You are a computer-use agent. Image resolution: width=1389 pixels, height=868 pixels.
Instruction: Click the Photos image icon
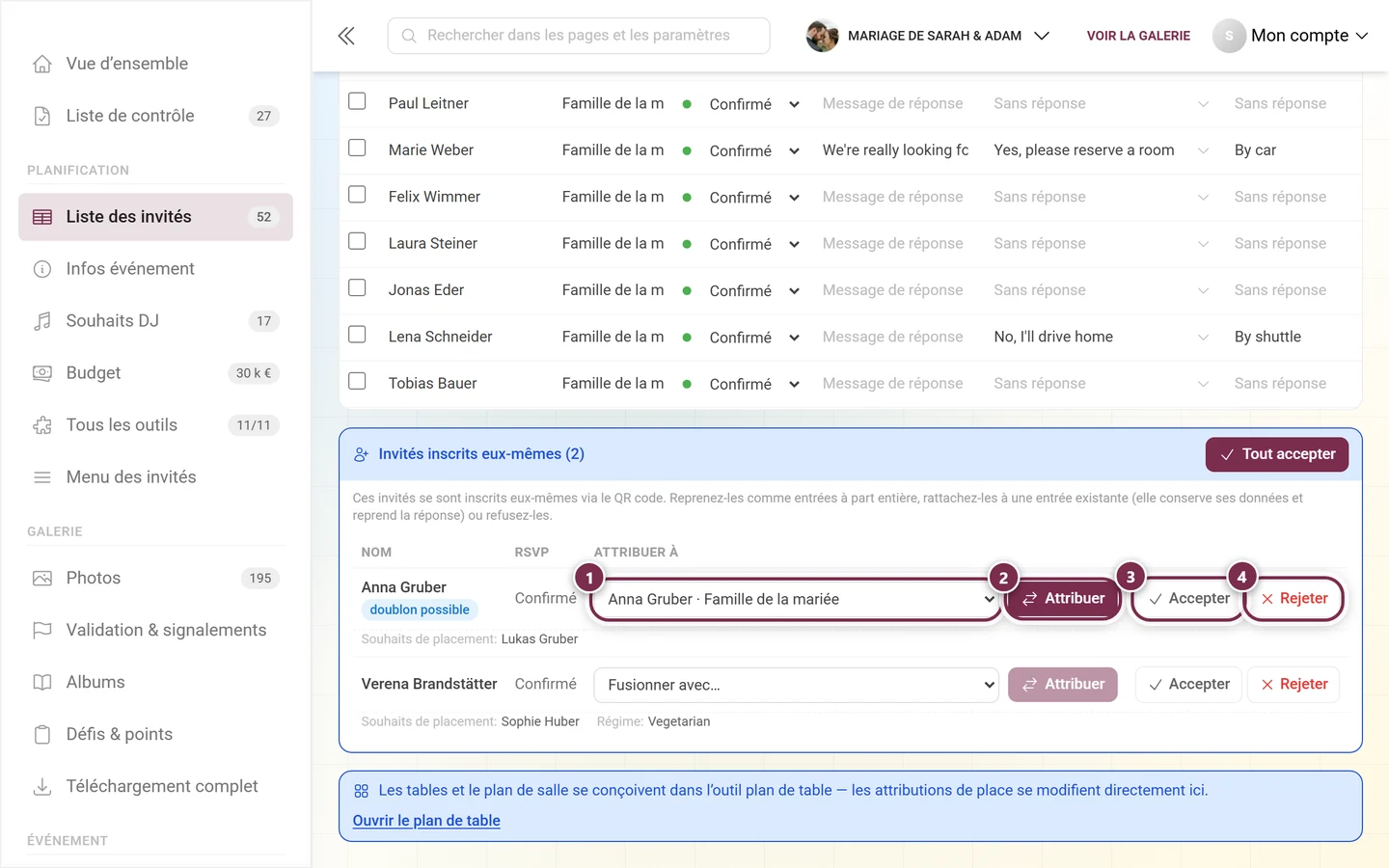click(42, 579)
